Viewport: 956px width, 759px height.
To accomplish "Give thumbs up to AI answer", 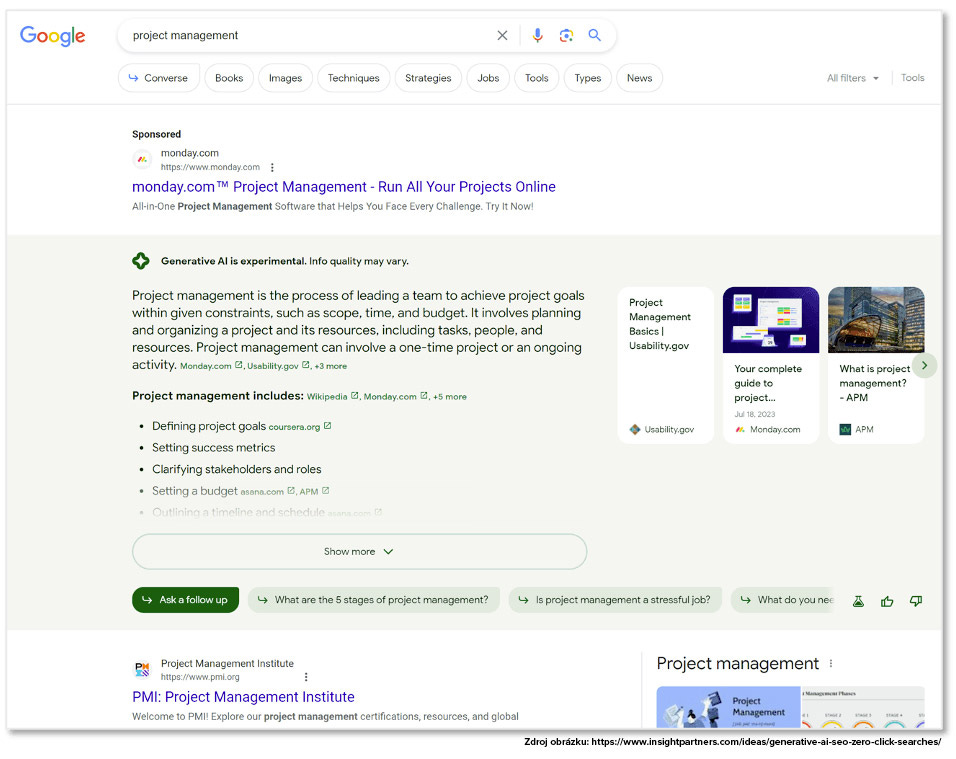I will (887, 601).
